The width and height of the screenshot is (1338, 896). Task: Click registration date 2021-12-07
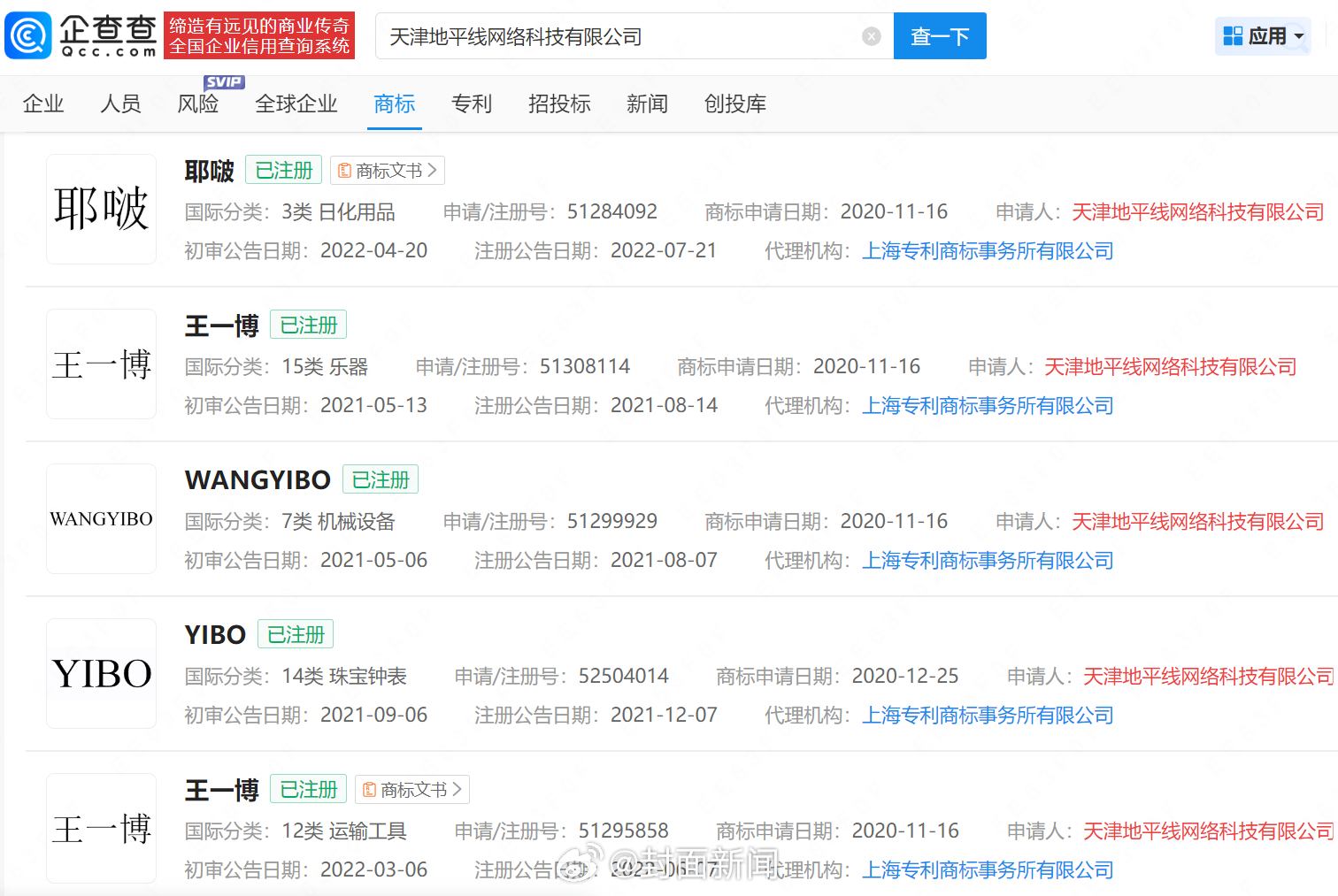click(x=665, y=716)
